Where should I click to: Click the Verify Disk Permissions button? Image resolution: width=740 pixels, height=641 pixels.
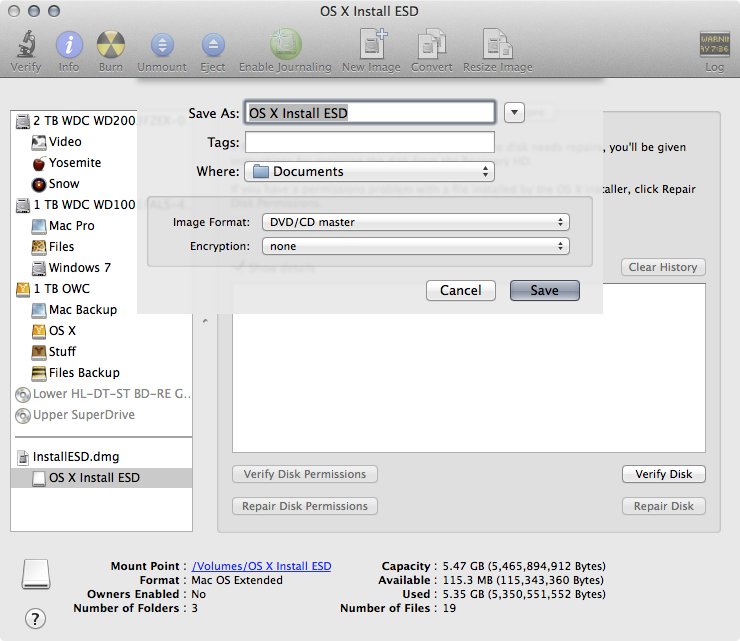click(305, 474)
